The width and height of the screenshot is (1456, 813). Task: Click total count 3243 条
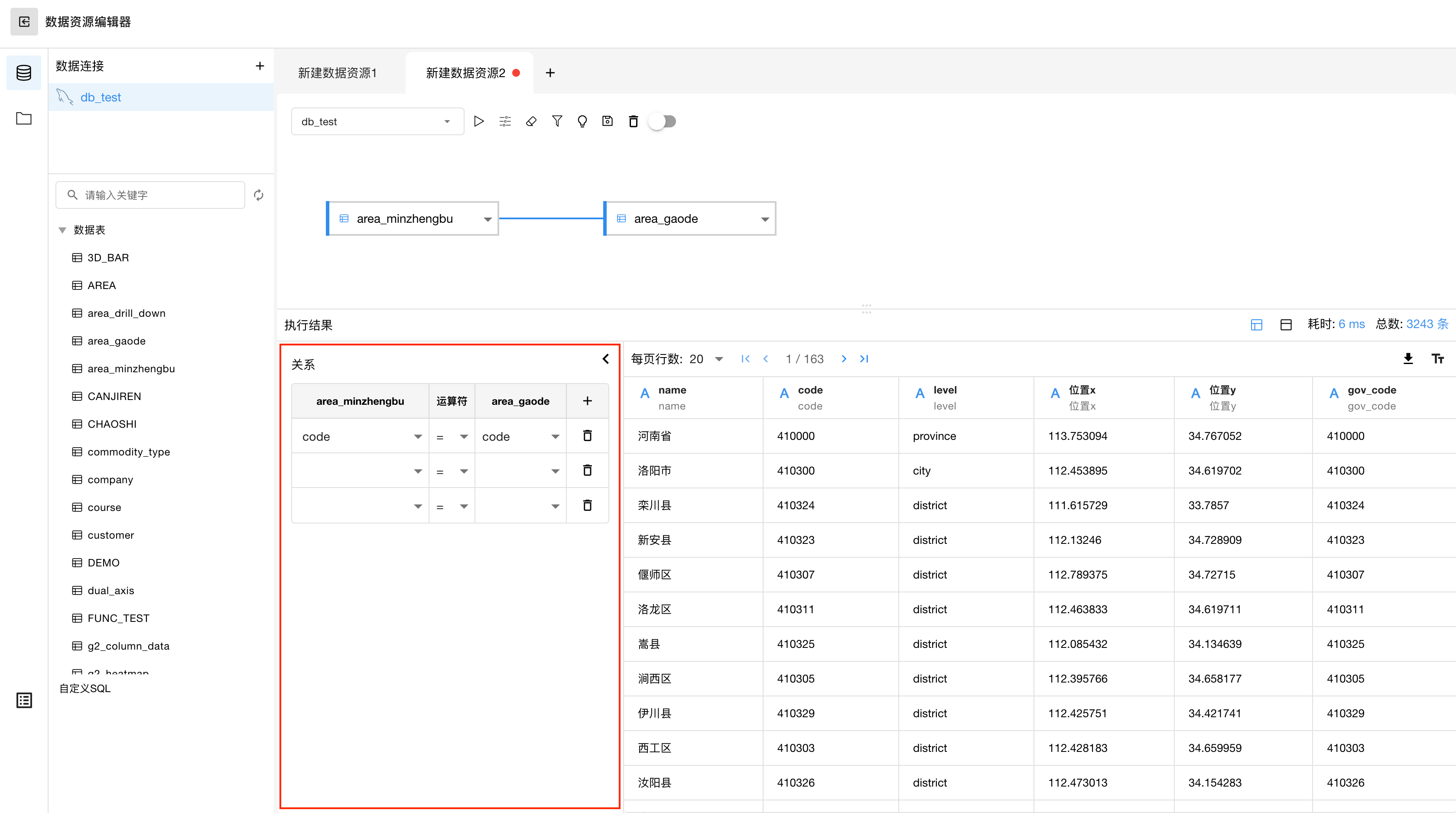1427,324
